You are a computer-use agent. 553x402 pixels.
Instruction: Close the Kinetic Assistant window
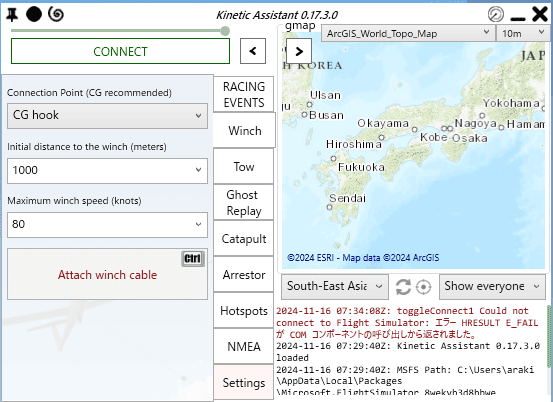point(540,14)
